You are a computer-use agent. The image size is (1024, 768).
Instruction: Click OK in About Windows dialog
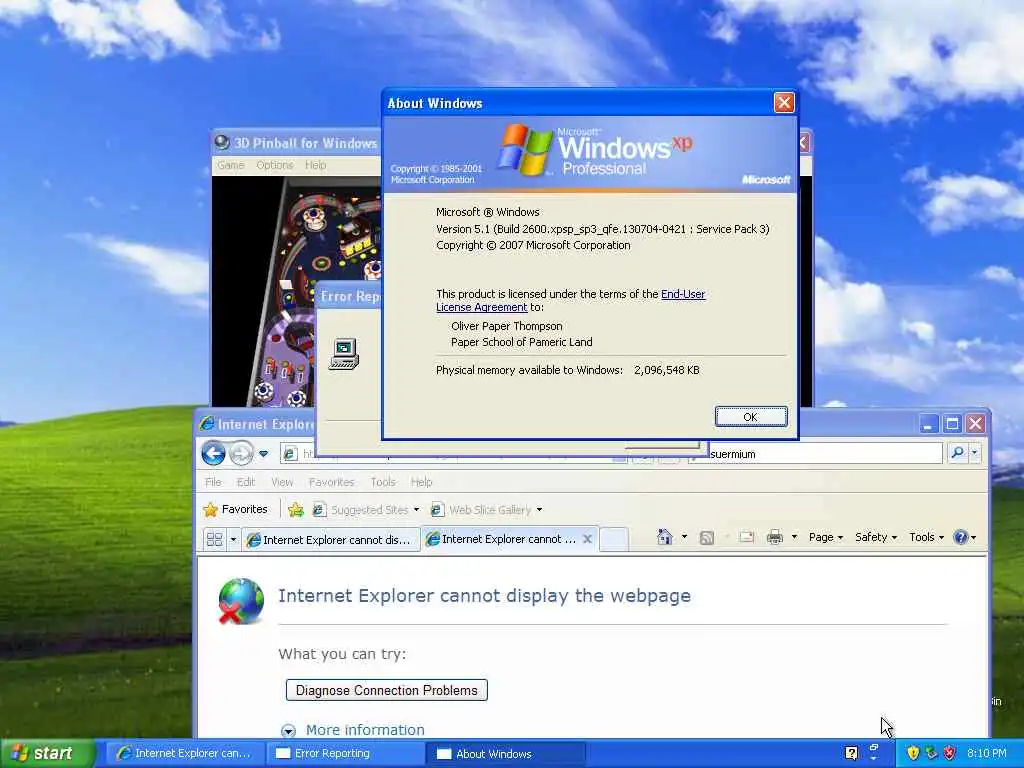point(751,417)
